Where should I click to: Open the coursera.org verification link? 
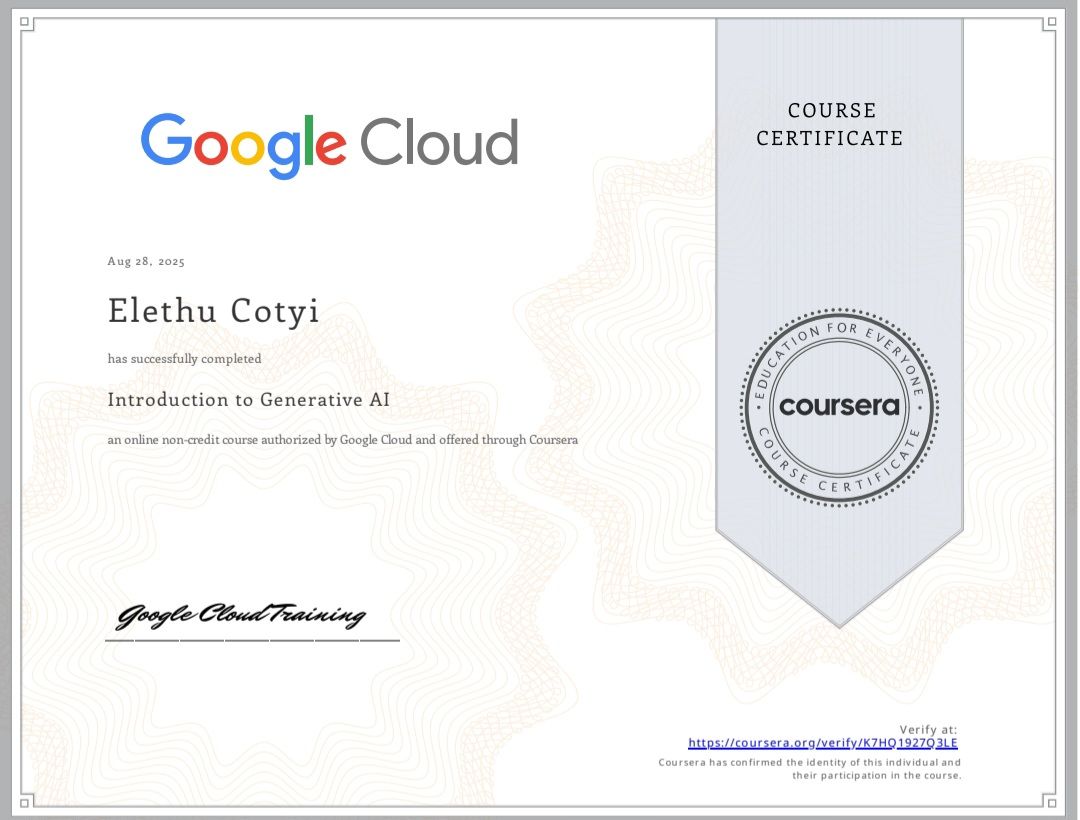tap(822, 743)
